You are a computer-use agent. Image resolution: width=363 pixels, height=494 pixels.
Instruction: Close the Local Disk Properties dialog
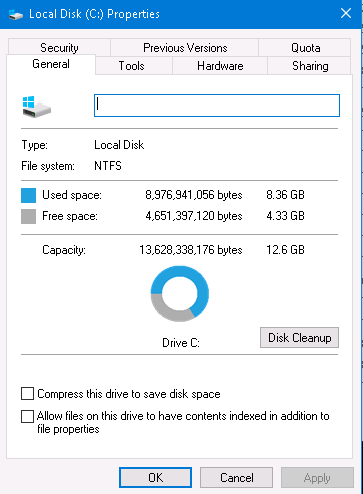pos(346,14)
